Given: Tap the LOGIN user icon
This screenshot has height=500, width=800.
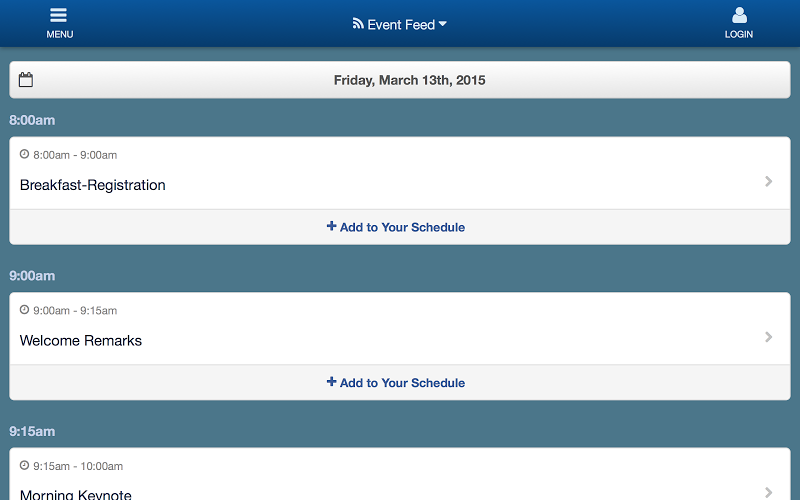Looking at the screenshot, I should pos(739,15).
